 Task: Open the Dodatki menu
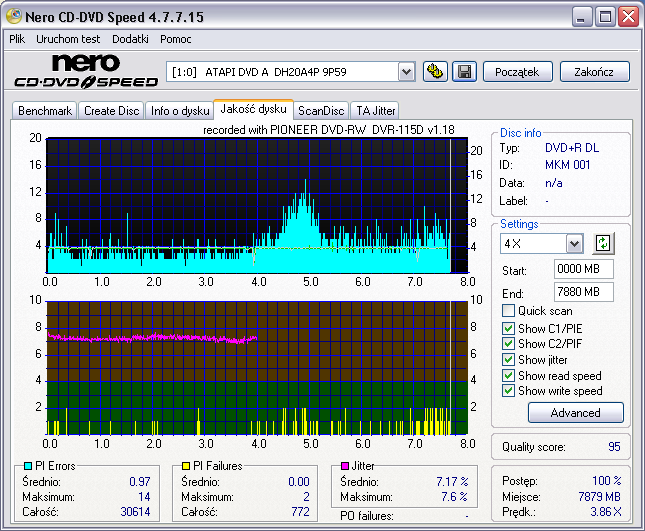[130, 39]
